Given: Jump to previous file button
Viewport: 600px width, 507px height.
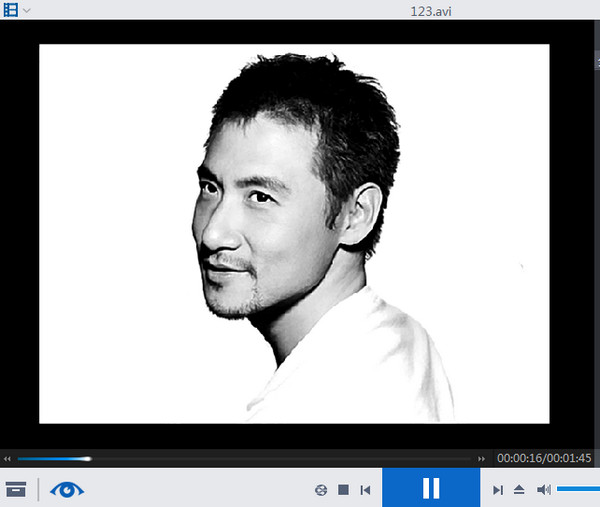Looking at the screenshot, I should pyautogui.click(x=365, y=490).
